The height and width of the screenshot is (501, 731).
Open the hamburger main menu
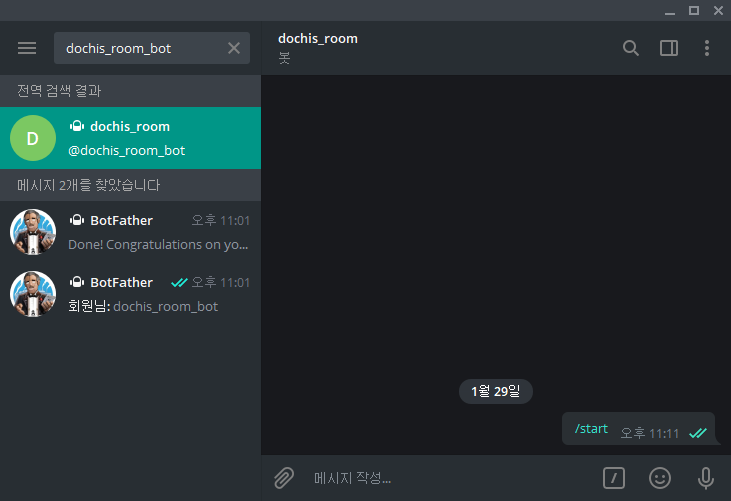pos(27,48)
